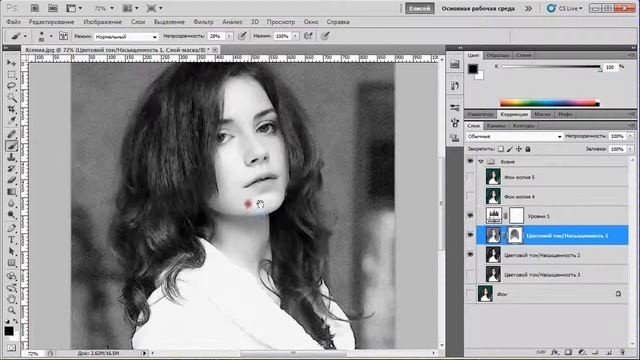The height and width of the screenshot is (360, 640).
Task: Open the Окно menu
Action: [311, 22]
